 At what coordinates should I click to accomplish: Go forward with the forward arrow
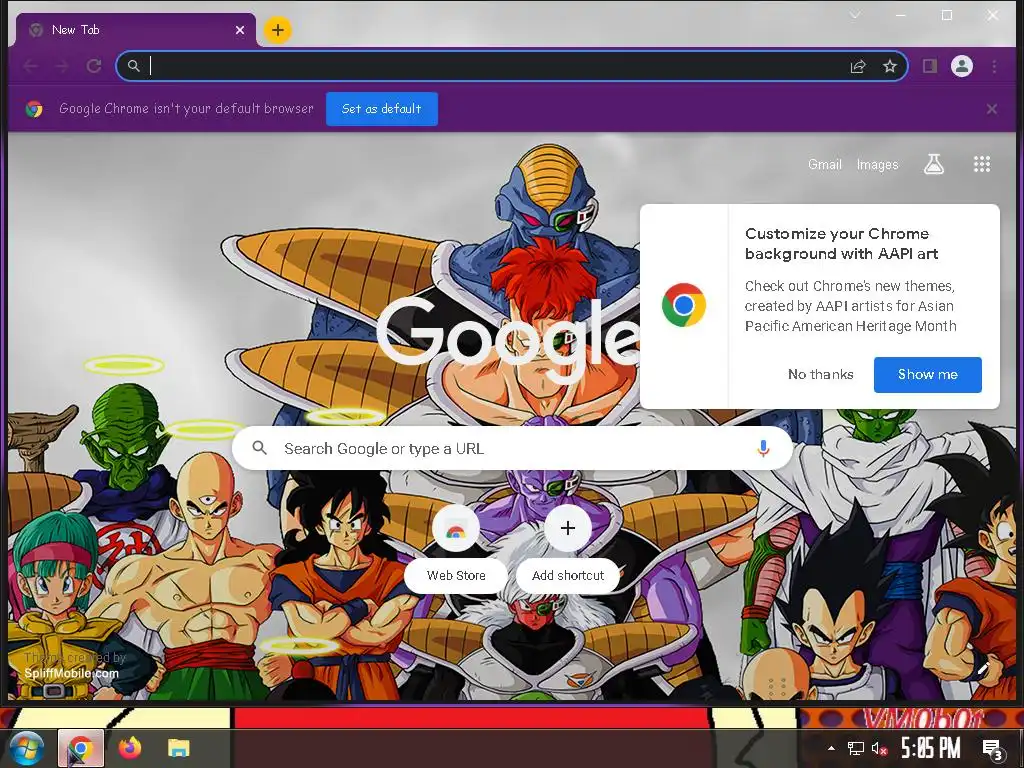[62, 66]
